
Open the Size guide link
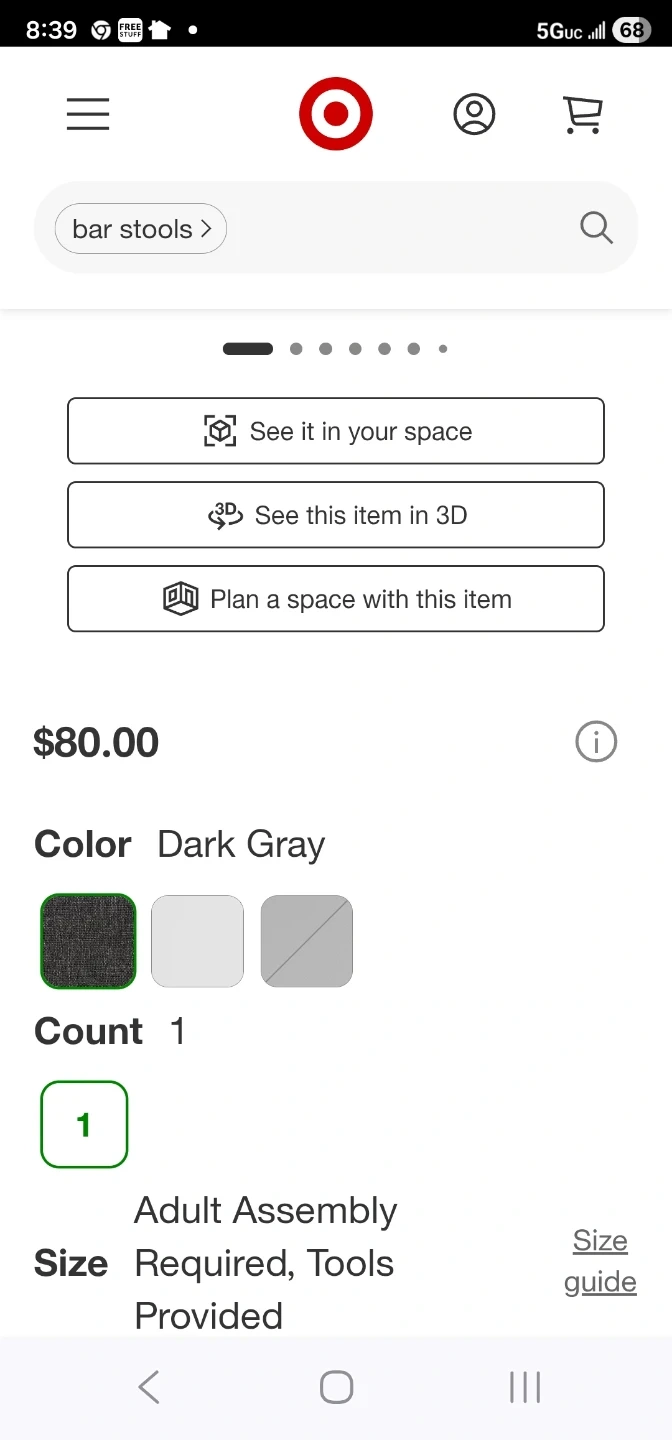pyautogui.click(x=600, y=1261)
